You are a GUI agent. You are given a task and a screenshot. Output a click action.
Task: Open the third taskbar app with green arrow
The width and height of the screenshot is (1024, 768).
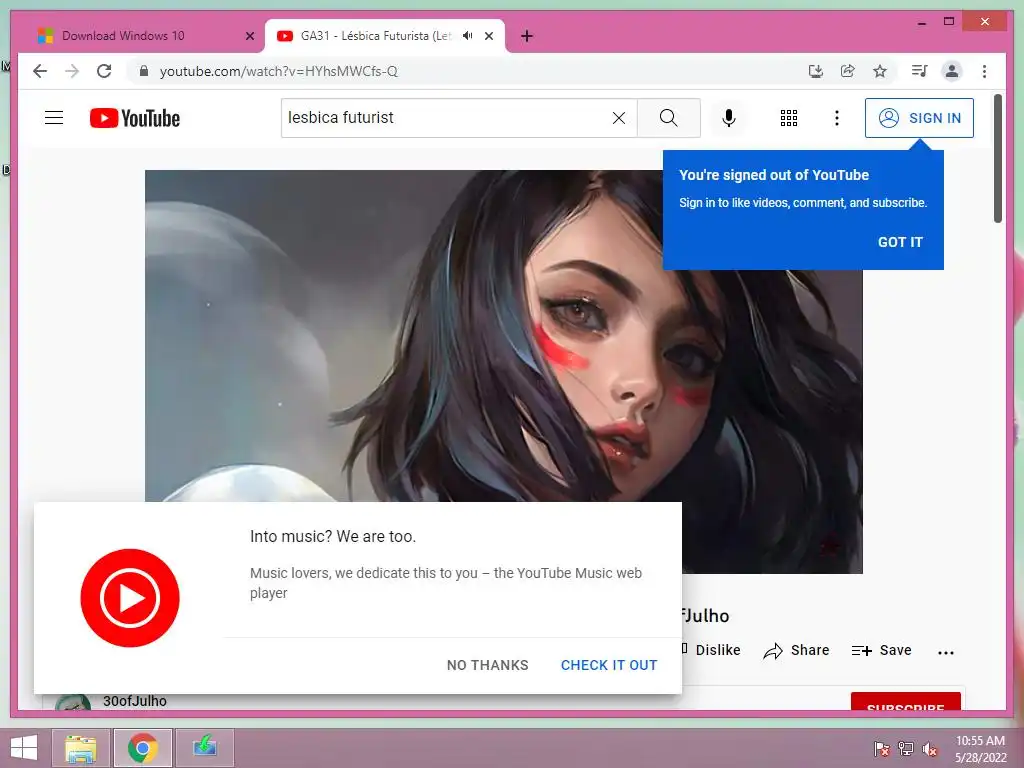tap(204, 748)
